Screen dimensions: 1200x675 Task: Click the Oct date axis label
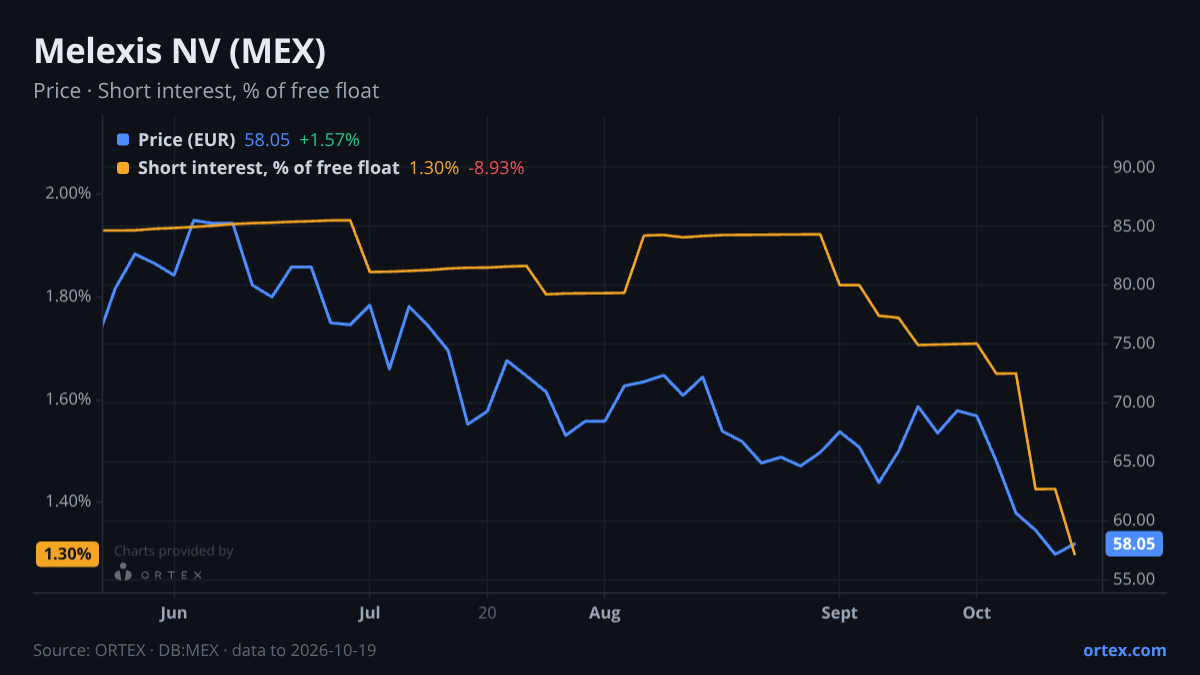[976, 612]
